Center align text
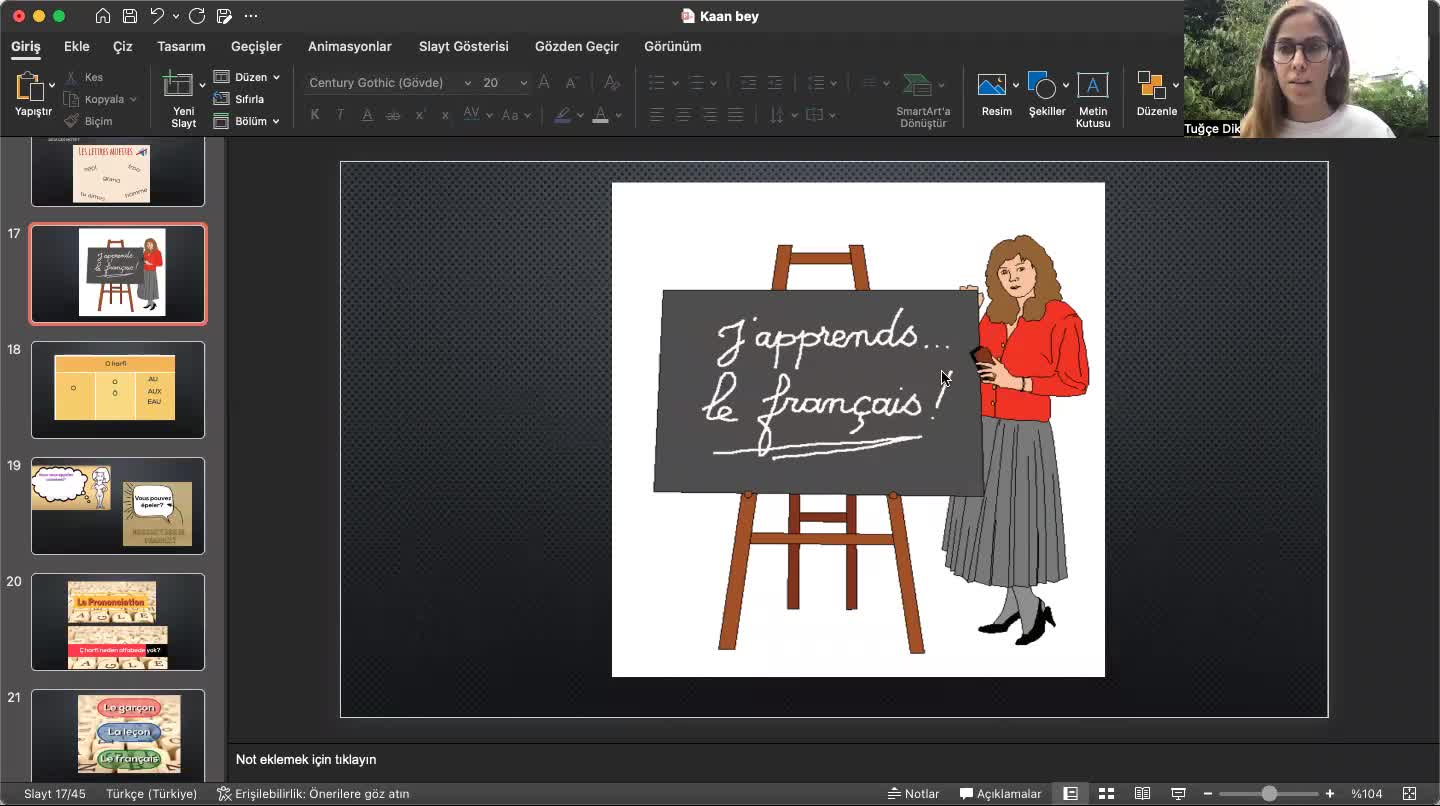Screen dimensions: 1440x806 click(683, 115)
